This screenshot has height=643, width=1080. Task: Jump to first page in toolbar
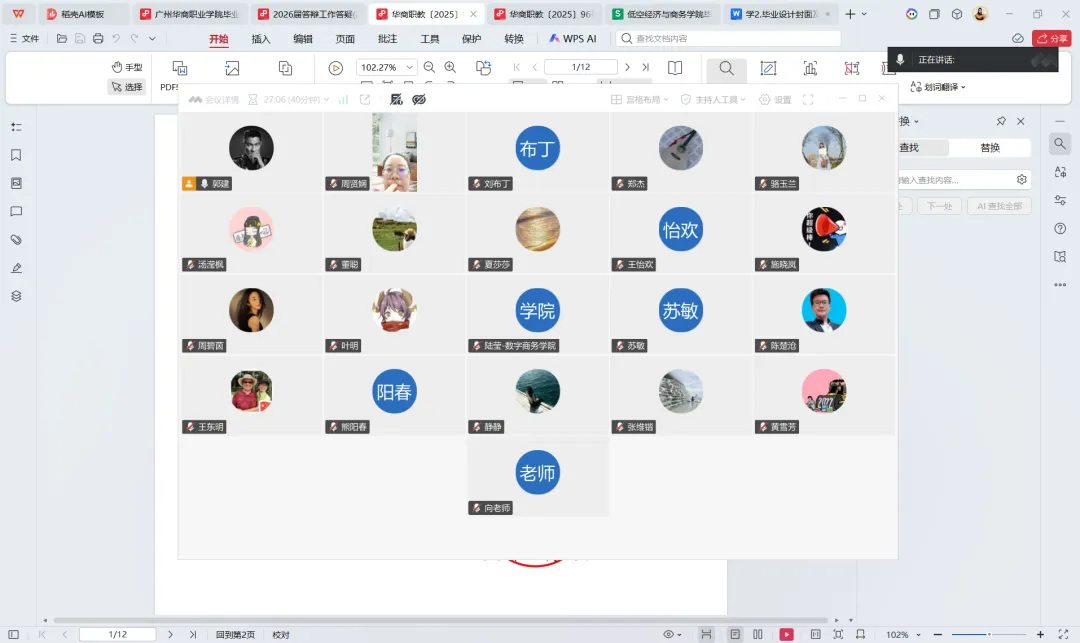point(517,67)
